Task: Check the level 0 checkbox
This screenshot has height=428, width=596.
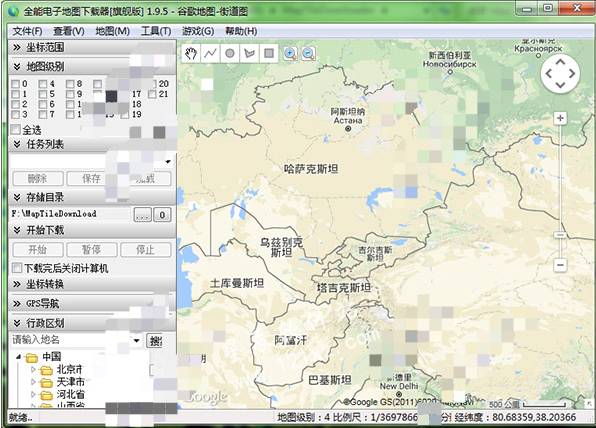Action: pos(15,84)
